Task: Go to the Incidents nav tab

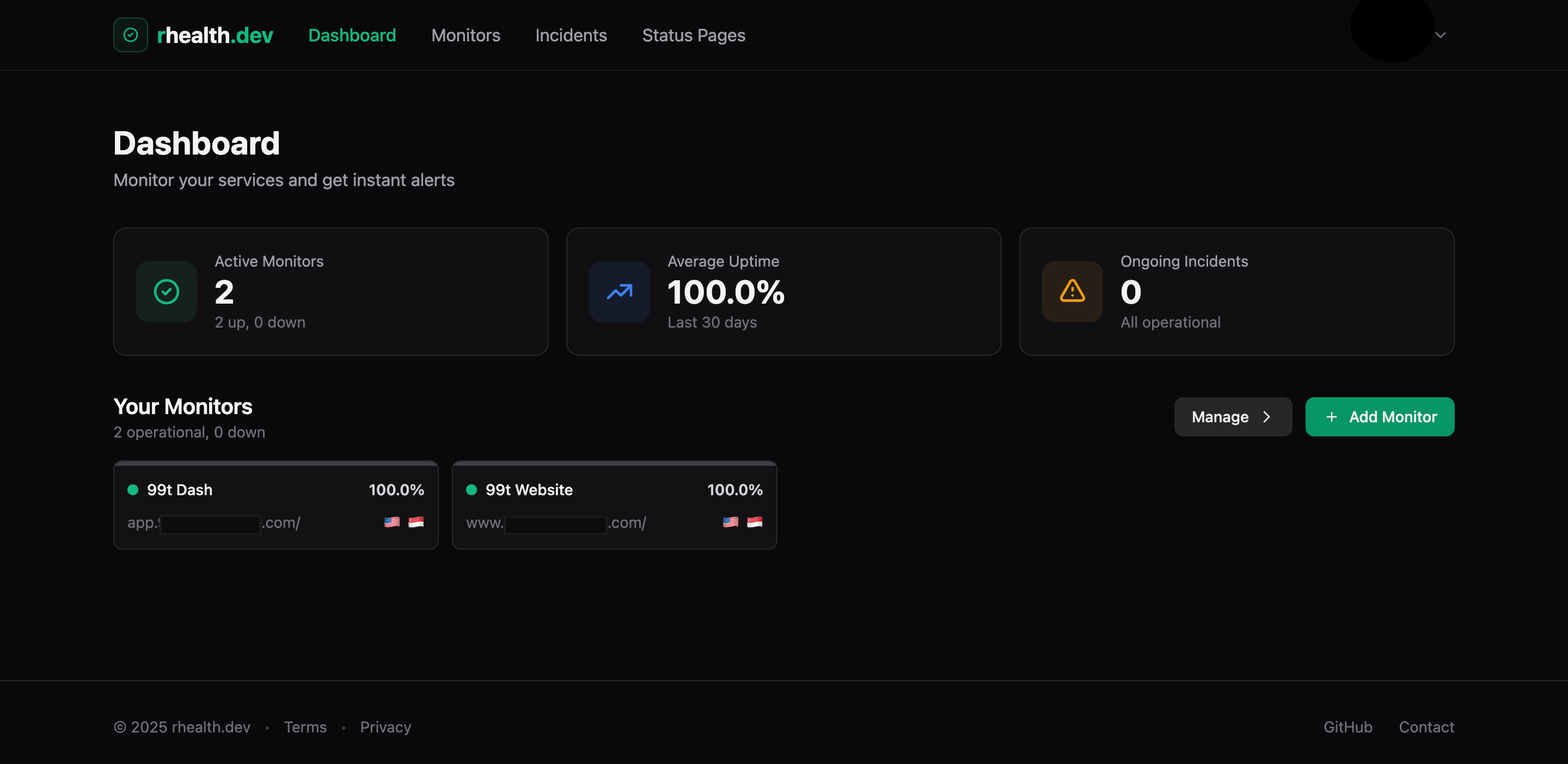Action: [571, 35]
